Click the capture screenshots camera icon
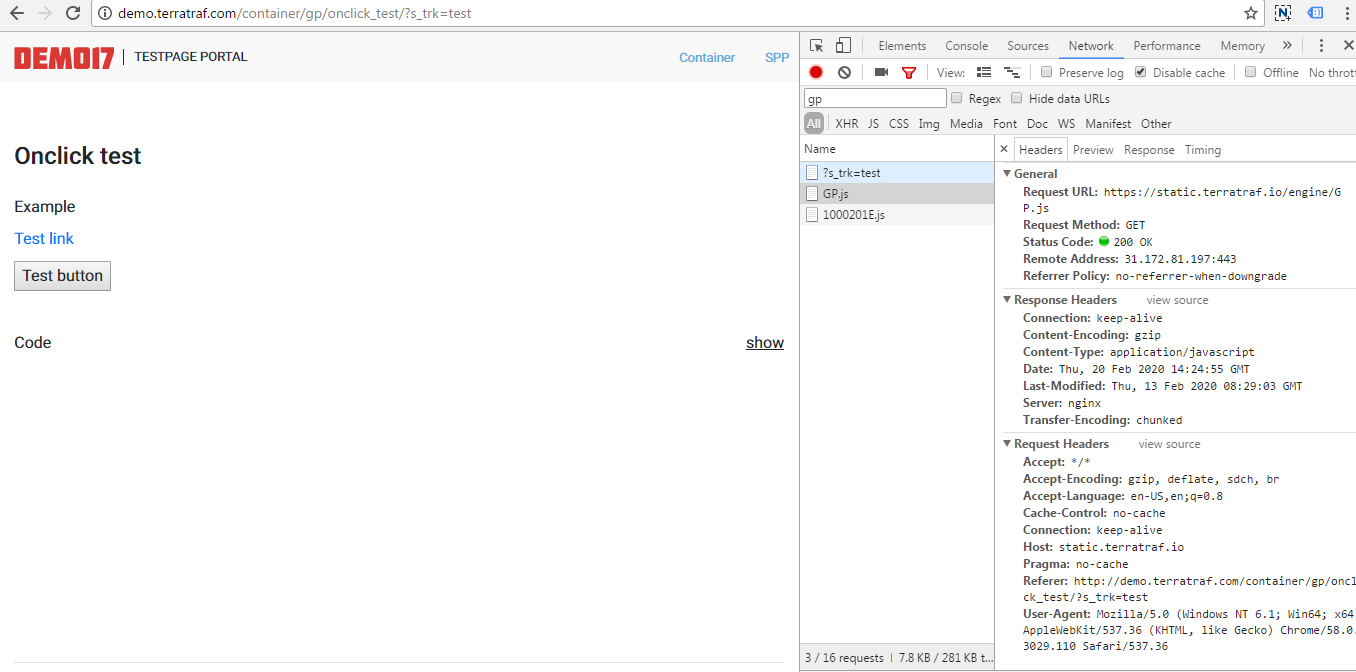1356x672 pixels. click(881, 73)
